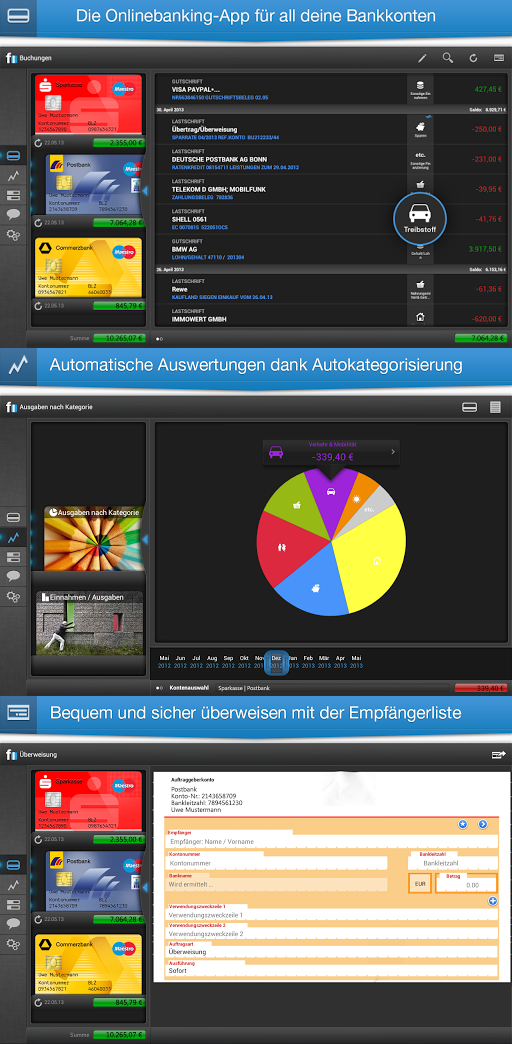512x1044 pixels.
Task: Click the EUR currency button
Action: click(419, 884)
